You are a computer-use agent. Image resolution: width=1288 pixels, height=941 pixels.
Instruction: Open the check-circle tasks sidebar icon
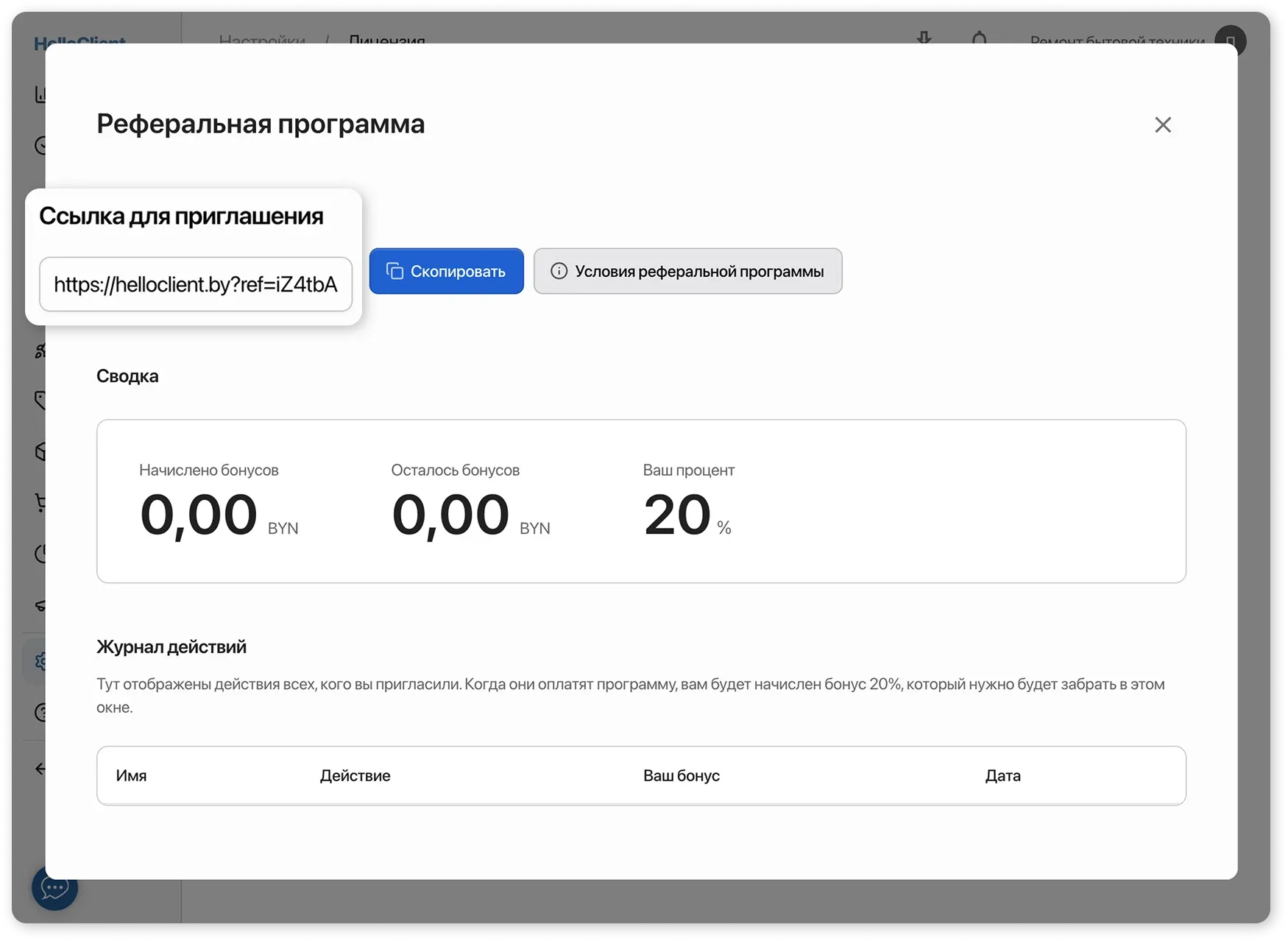point(40,145)
